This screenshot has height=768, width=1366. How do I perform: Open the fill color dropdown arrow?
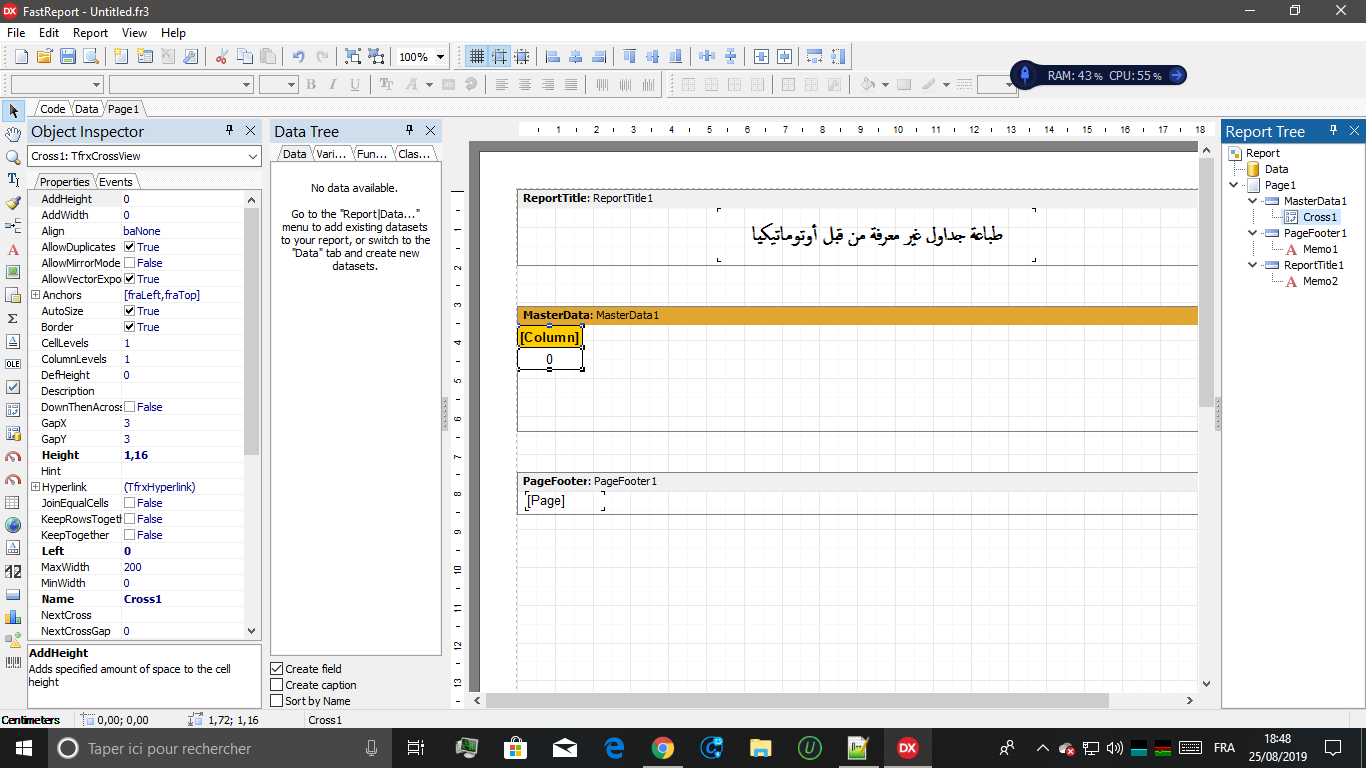click(885, 85)
